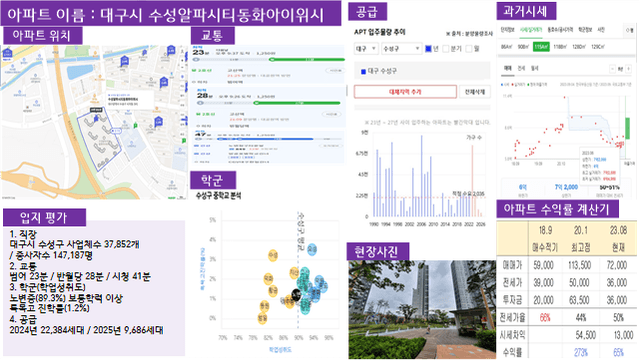Click the blue 대구 수성구 legend square
The width and height of the screenshot is (640, 360).
tap(363, 72)
